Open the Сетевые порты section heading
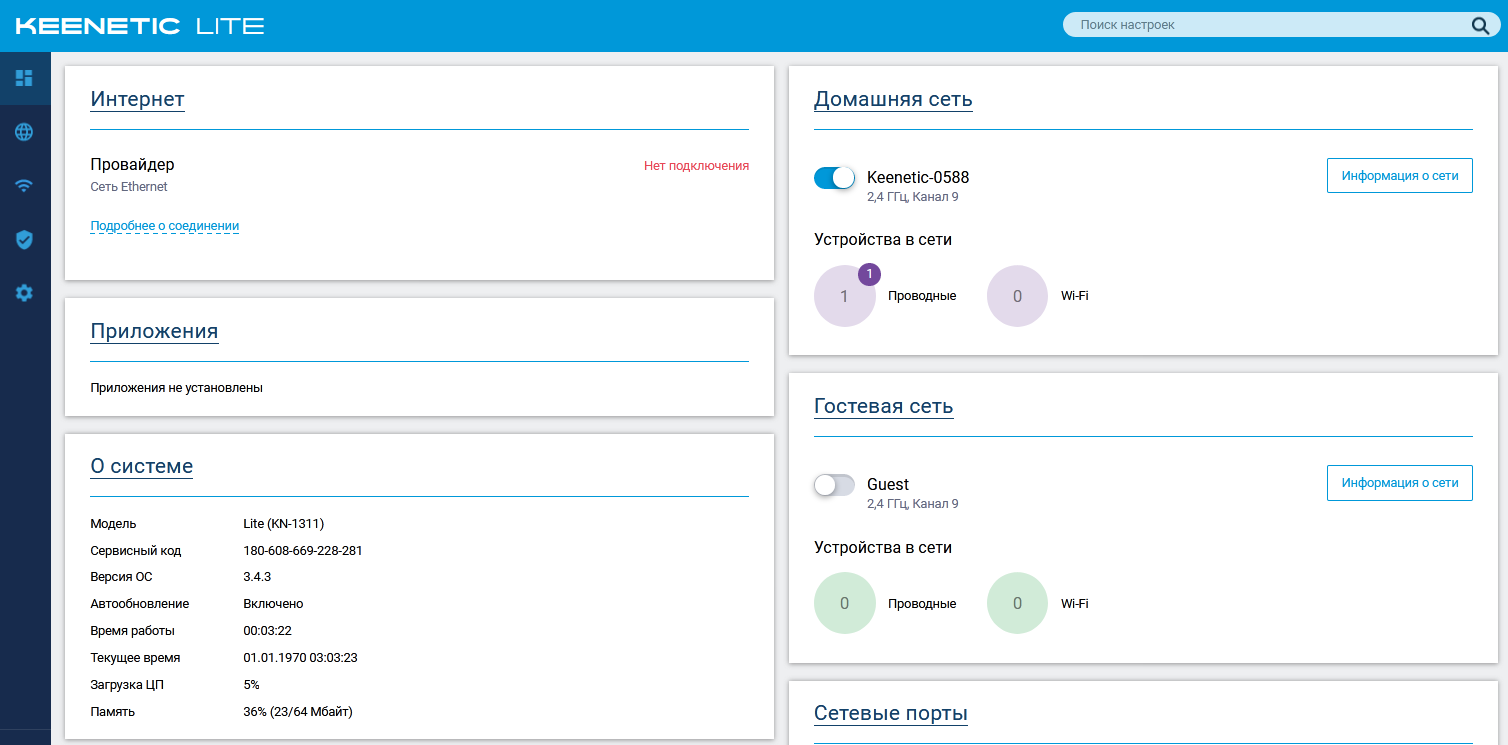Screen dimensions: 1508x745 coord(891,714)
